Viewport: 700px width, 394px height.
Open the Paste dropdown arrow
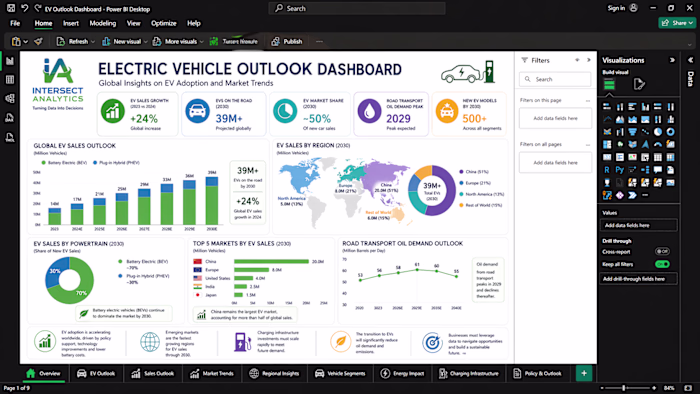click(x=26, y=41)
